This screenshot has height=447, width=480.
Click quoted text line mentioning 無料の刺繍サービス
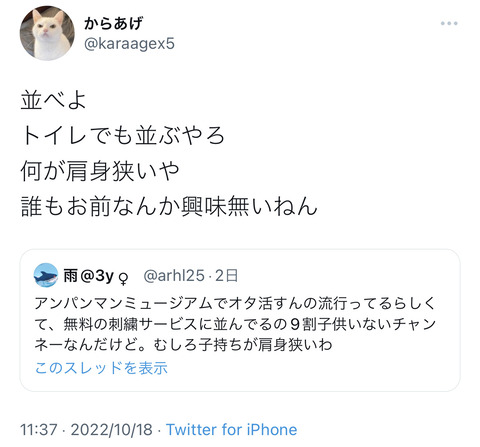[x=235, y=324]
